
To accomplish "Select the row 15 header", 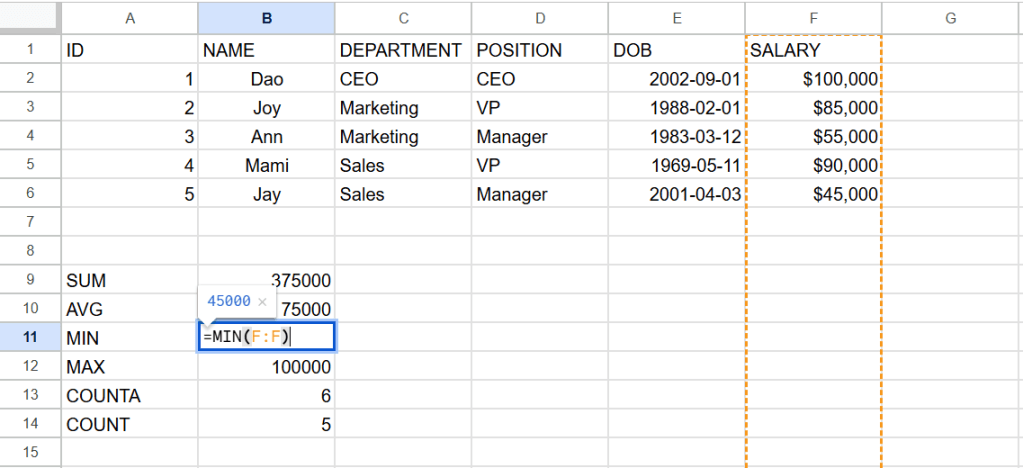I will pos(30,453).
